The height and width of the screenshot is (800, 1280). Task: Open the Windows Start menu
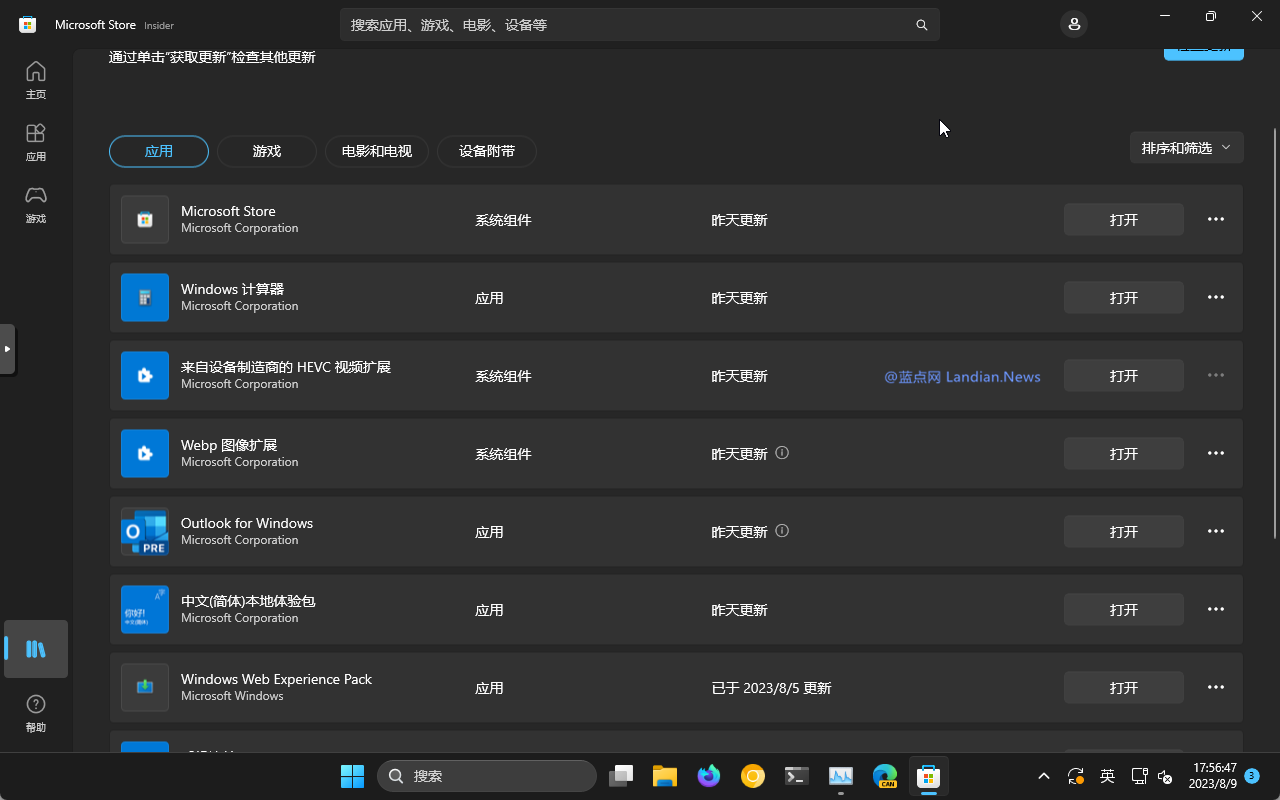click(x=352, y=776)
